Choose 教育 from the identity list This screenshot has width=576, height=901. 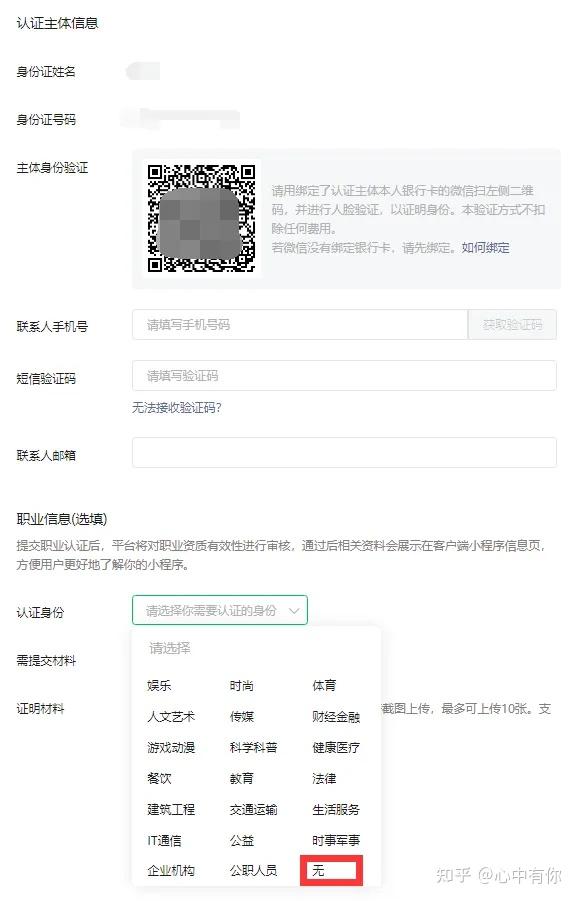(x=241, y=779)
